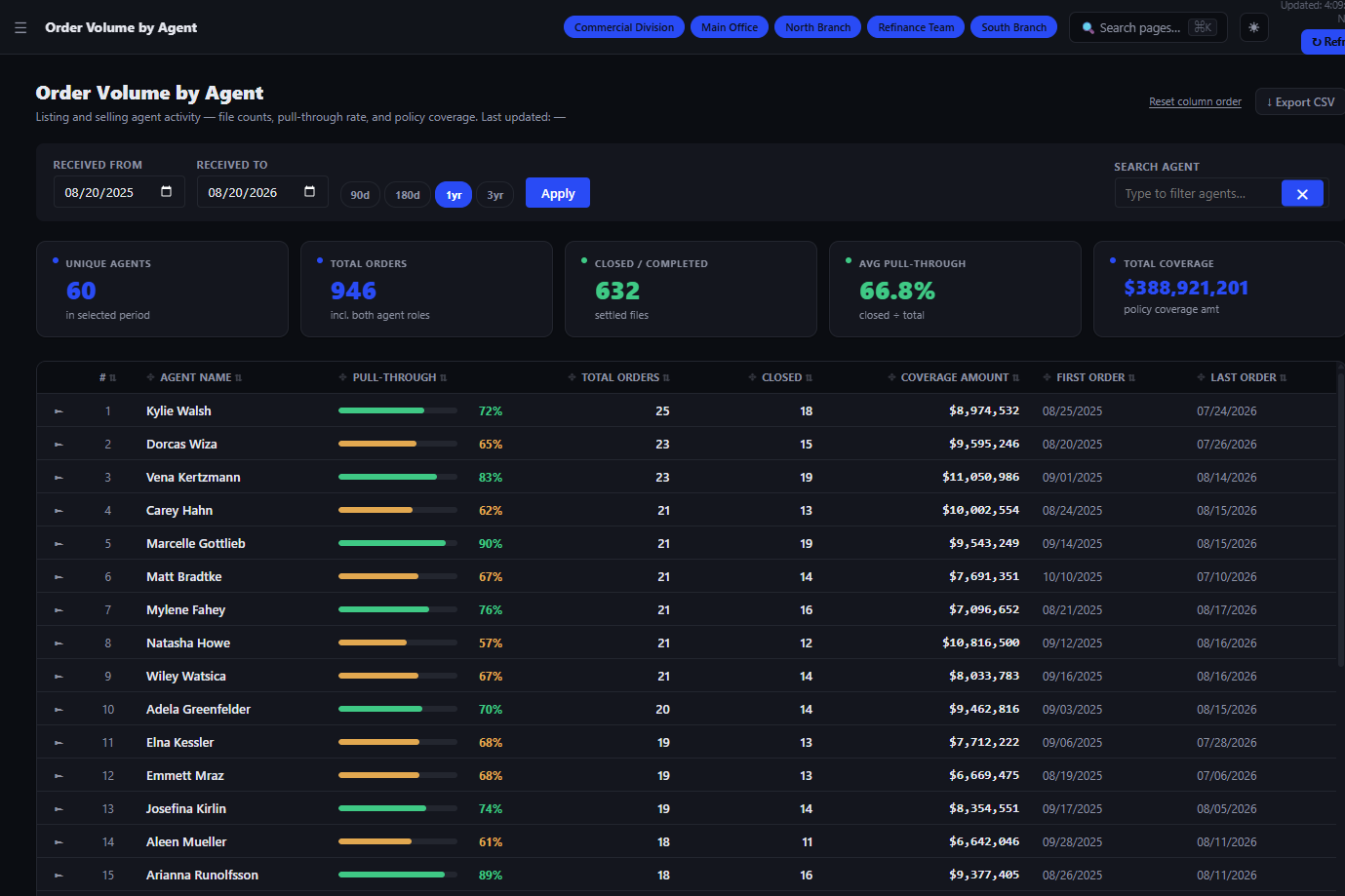This screenshot has height=896, width=1345.
Task: Click the Total Coverage $388,921,201 card
Action: pos(1219,289)
